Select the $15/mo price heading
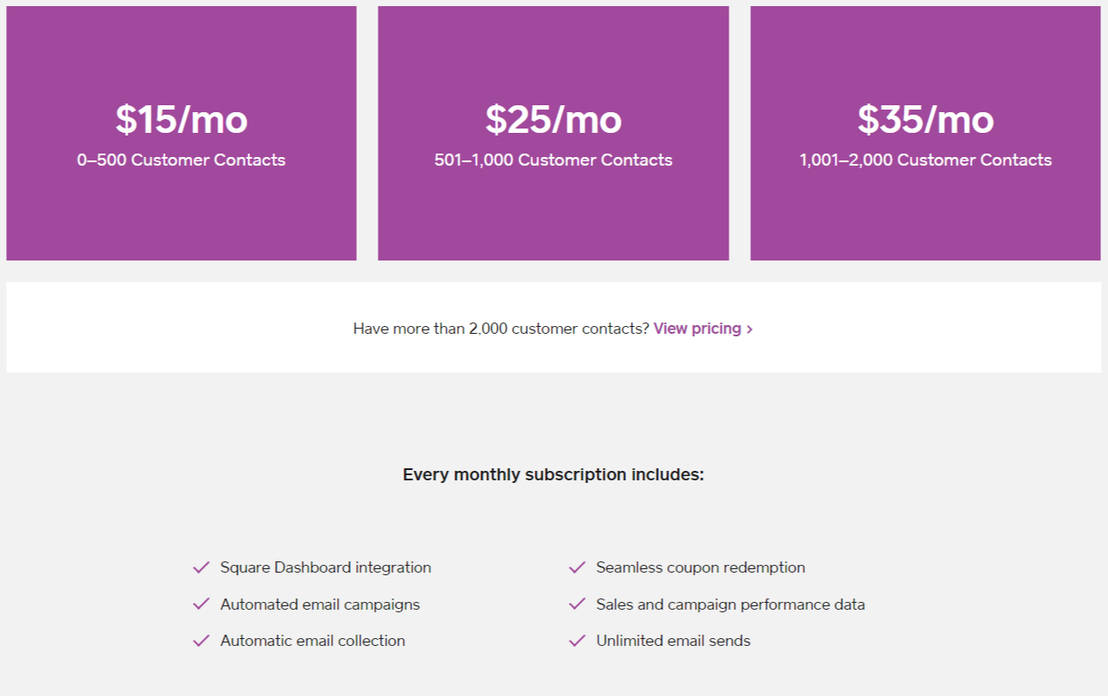Image resolution: width=1108 pixels, height=696 pixels. 181,120
